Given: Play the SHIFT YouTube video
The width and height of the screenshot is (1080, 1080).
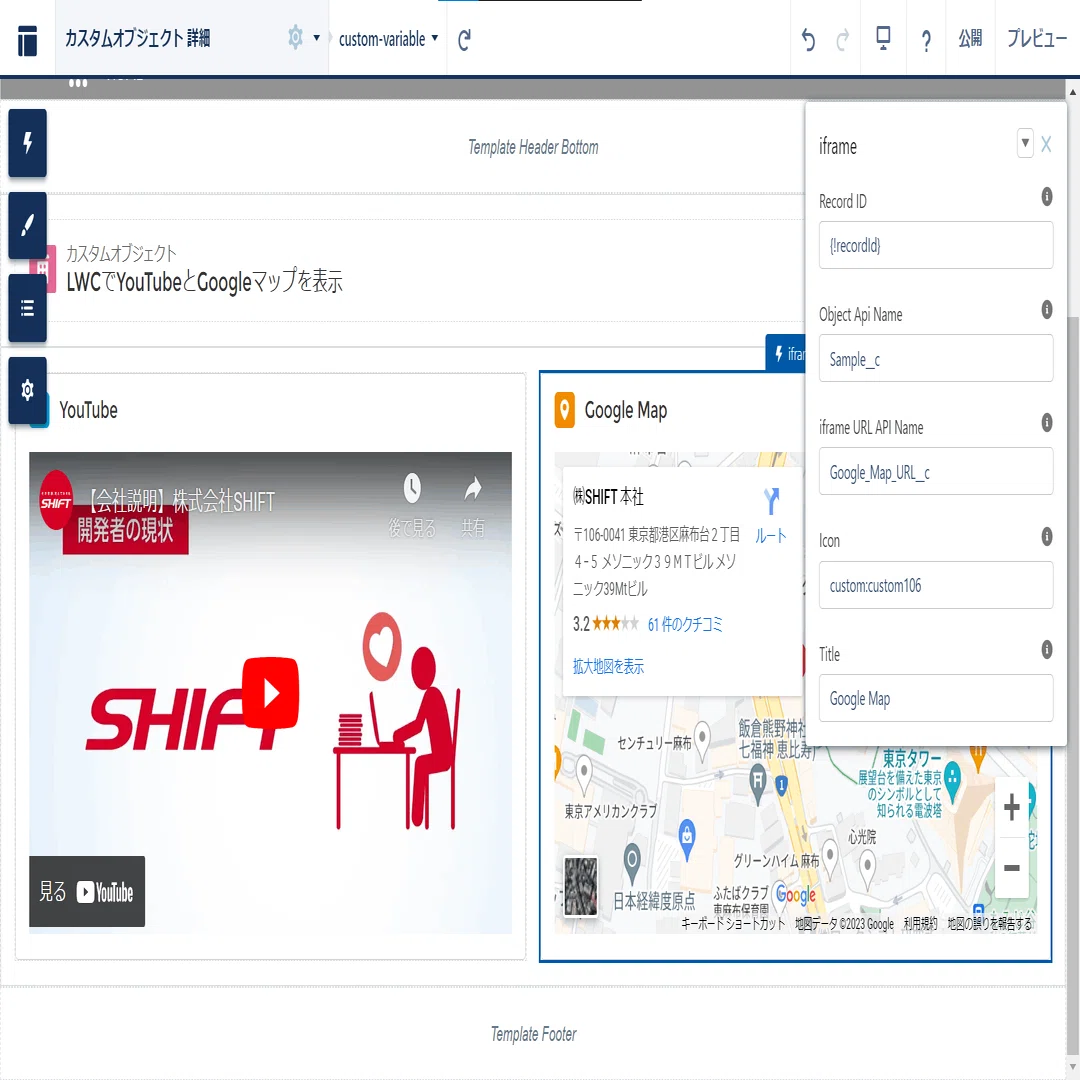Looking at the screenshot, I should click(x=271, y=692).
